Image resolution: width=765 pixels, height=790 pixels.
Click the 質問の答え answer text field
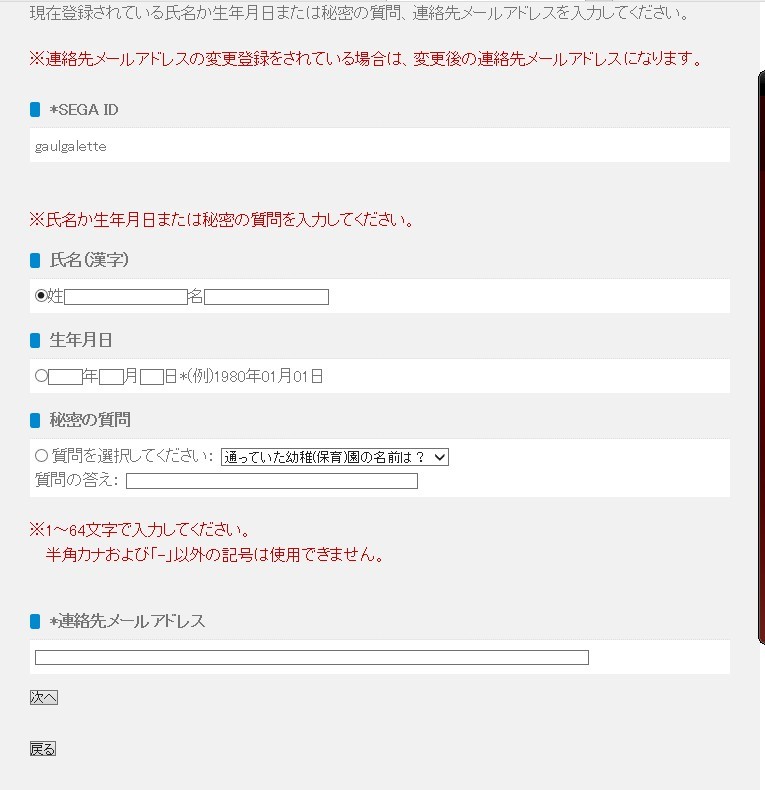point(271,481)
